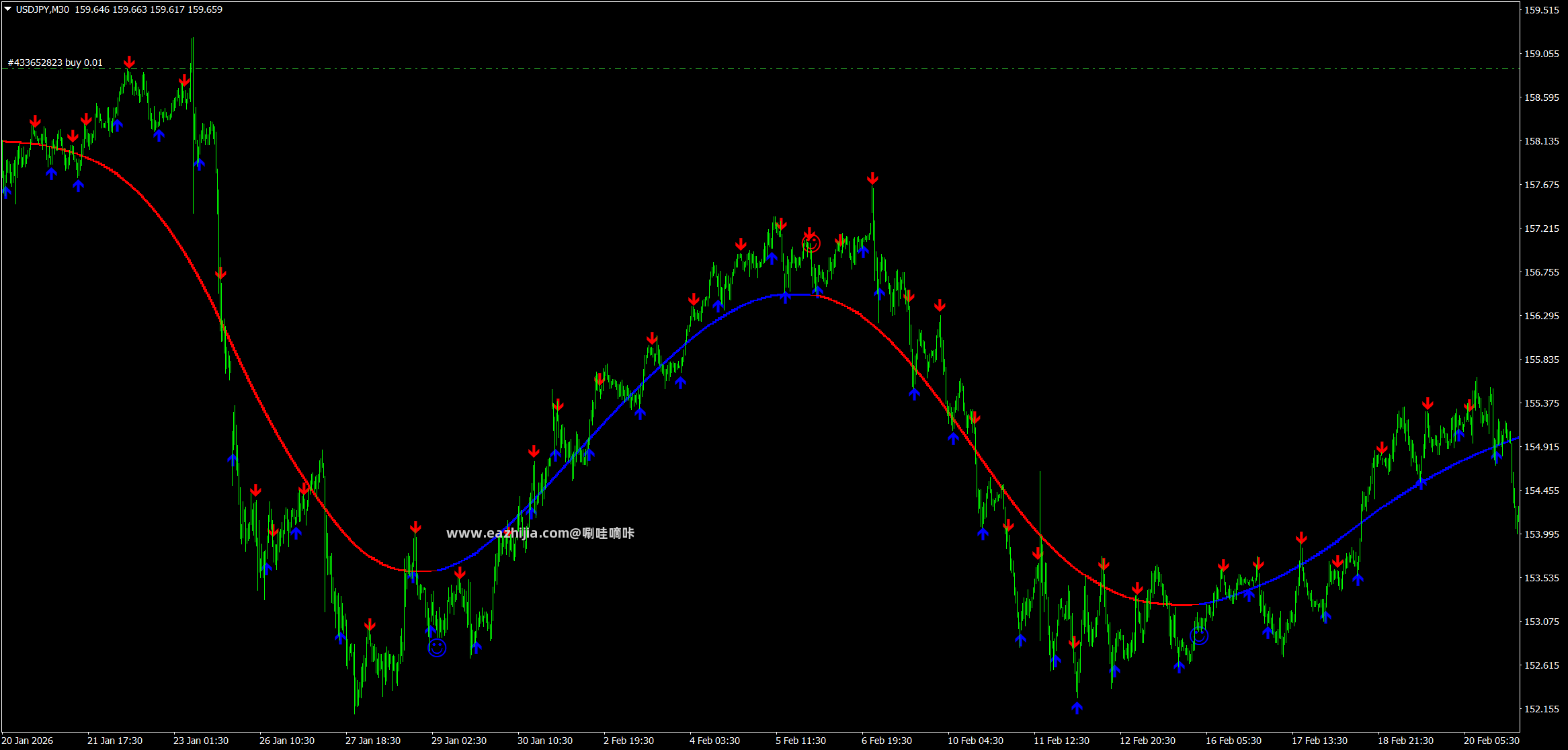Click price label 152.615
1568x750 pixels.
(1542, 665)
